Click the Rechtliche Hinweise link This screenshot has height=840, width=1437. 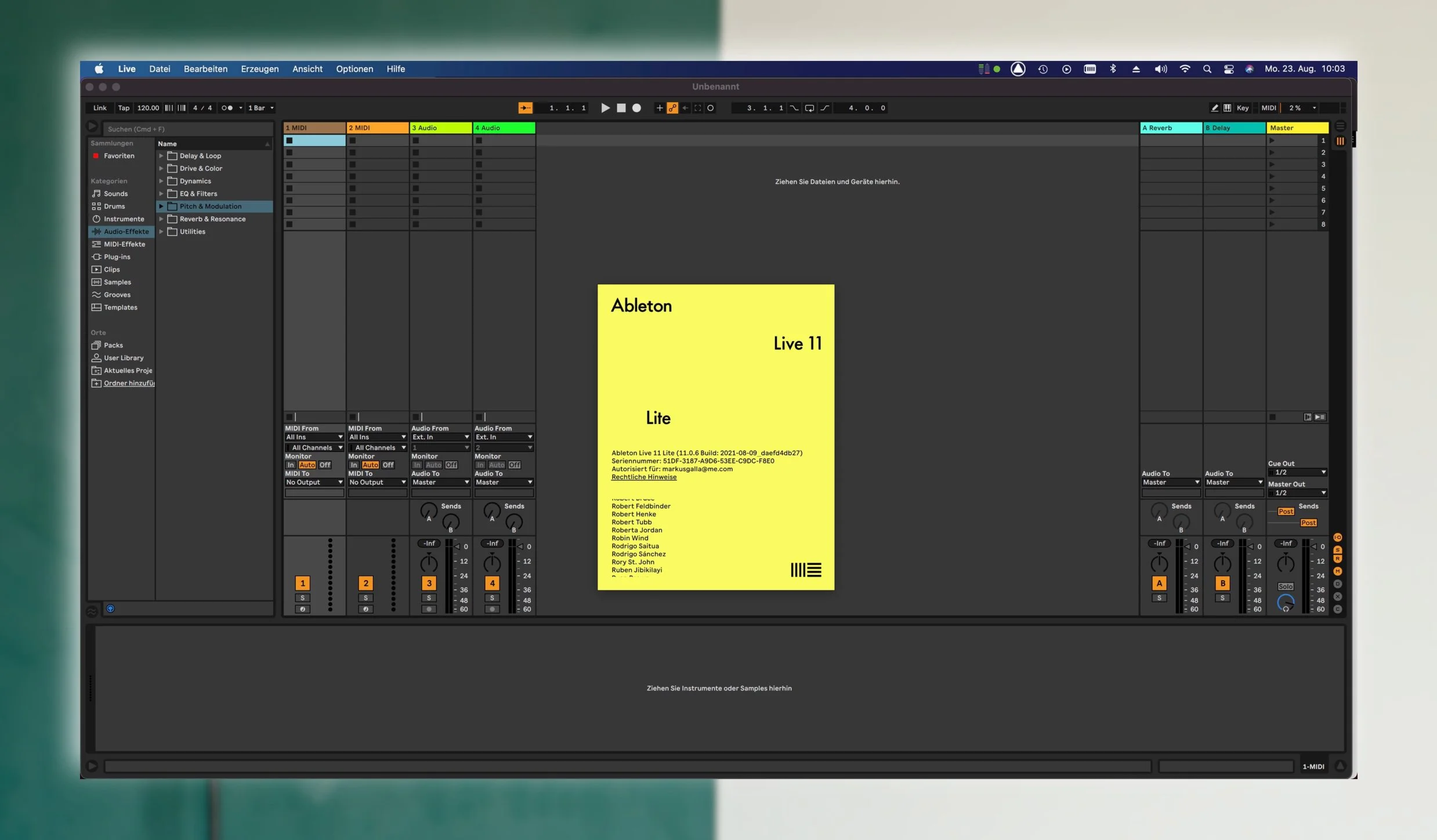(x=643, y=477)
